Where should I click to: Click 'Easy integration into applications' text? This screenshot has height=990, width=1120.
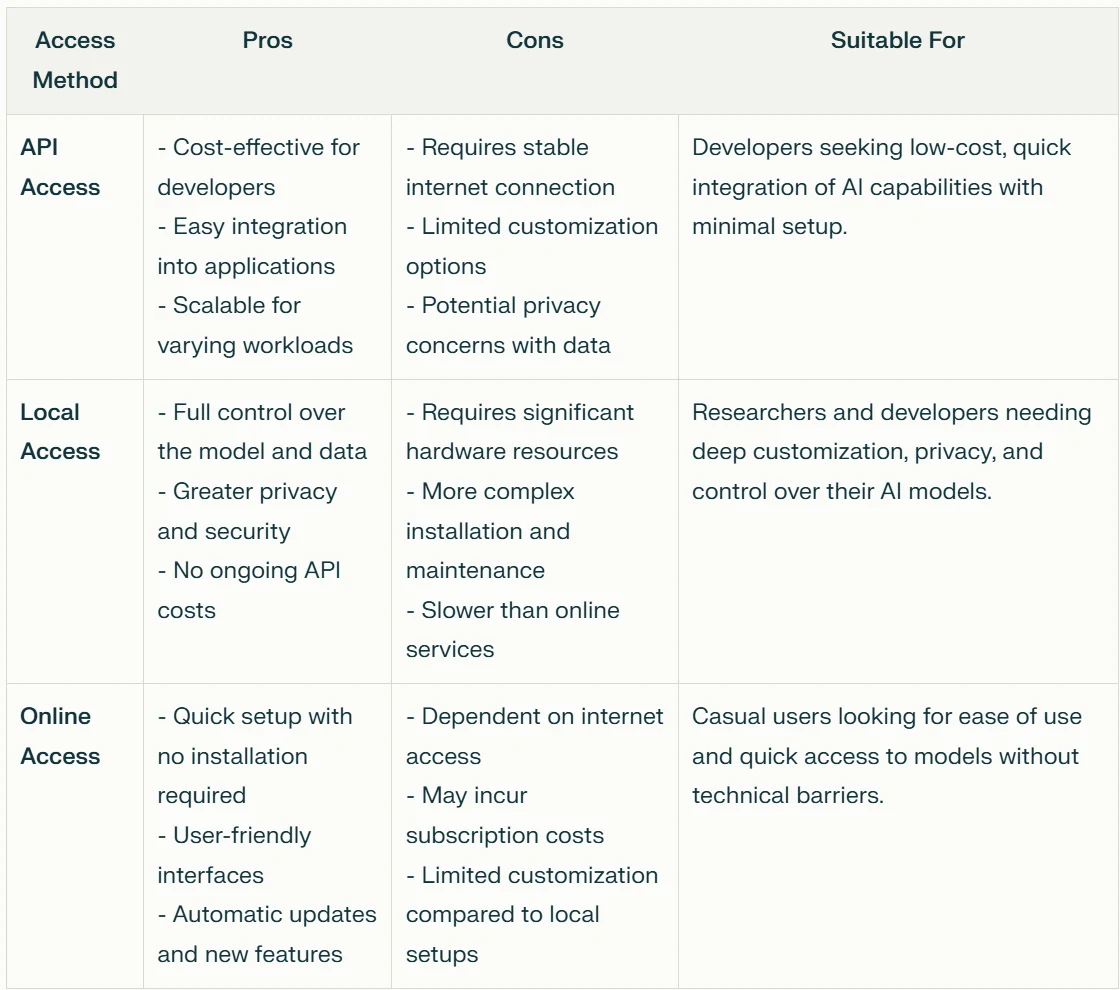click(x=252, y=246)
